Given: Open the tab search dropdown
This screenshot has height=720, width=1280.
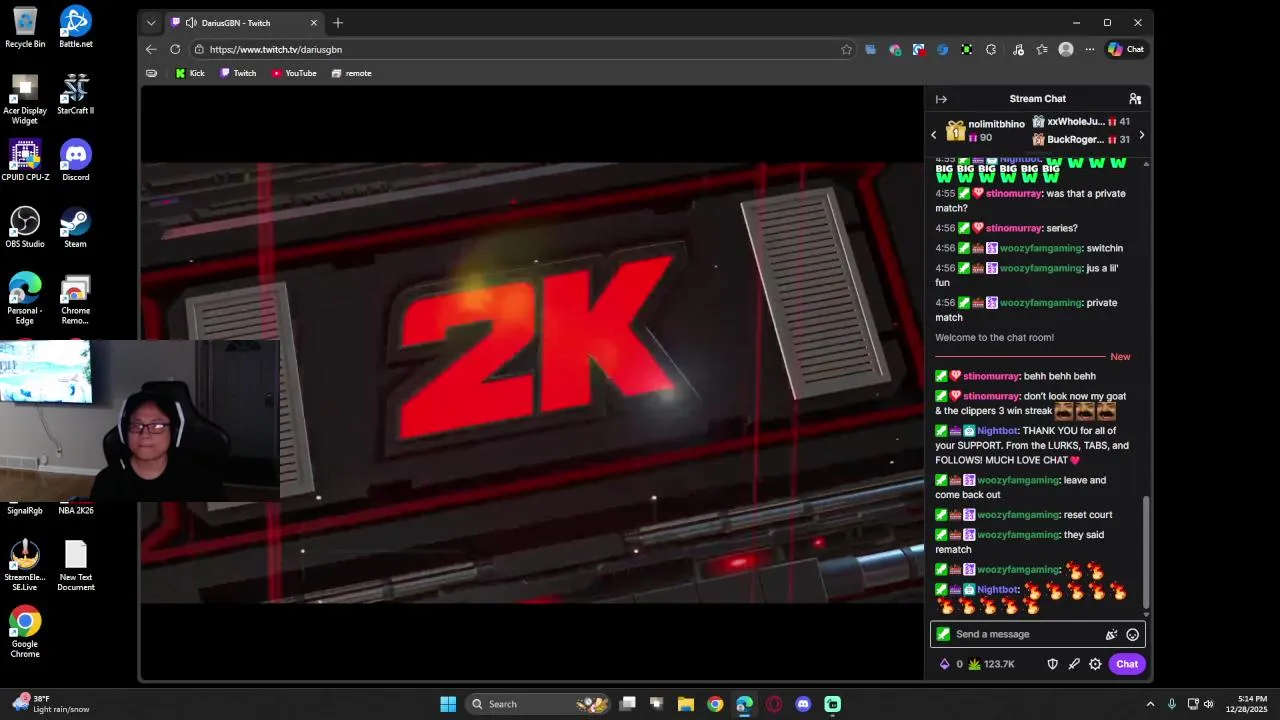Looking at the screenshot, I should pyautogui.click(x=151, y=23).
